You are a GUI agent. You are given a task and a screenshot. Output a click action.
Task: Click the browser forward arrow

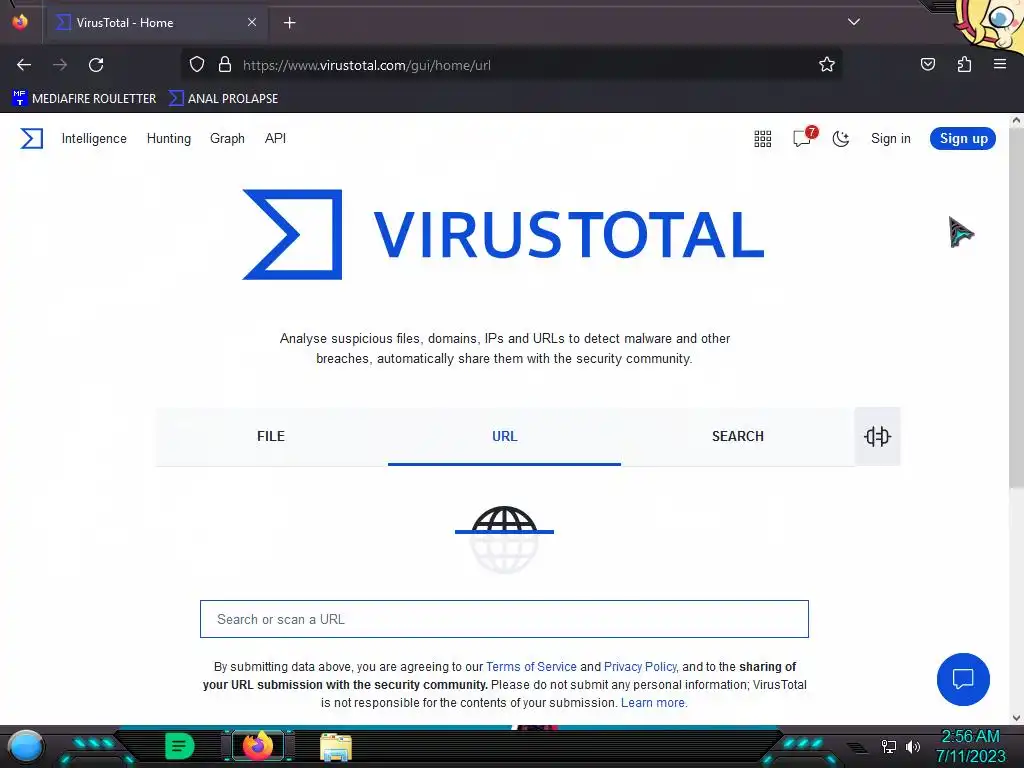pyautogui.click(x=60, y=65)
